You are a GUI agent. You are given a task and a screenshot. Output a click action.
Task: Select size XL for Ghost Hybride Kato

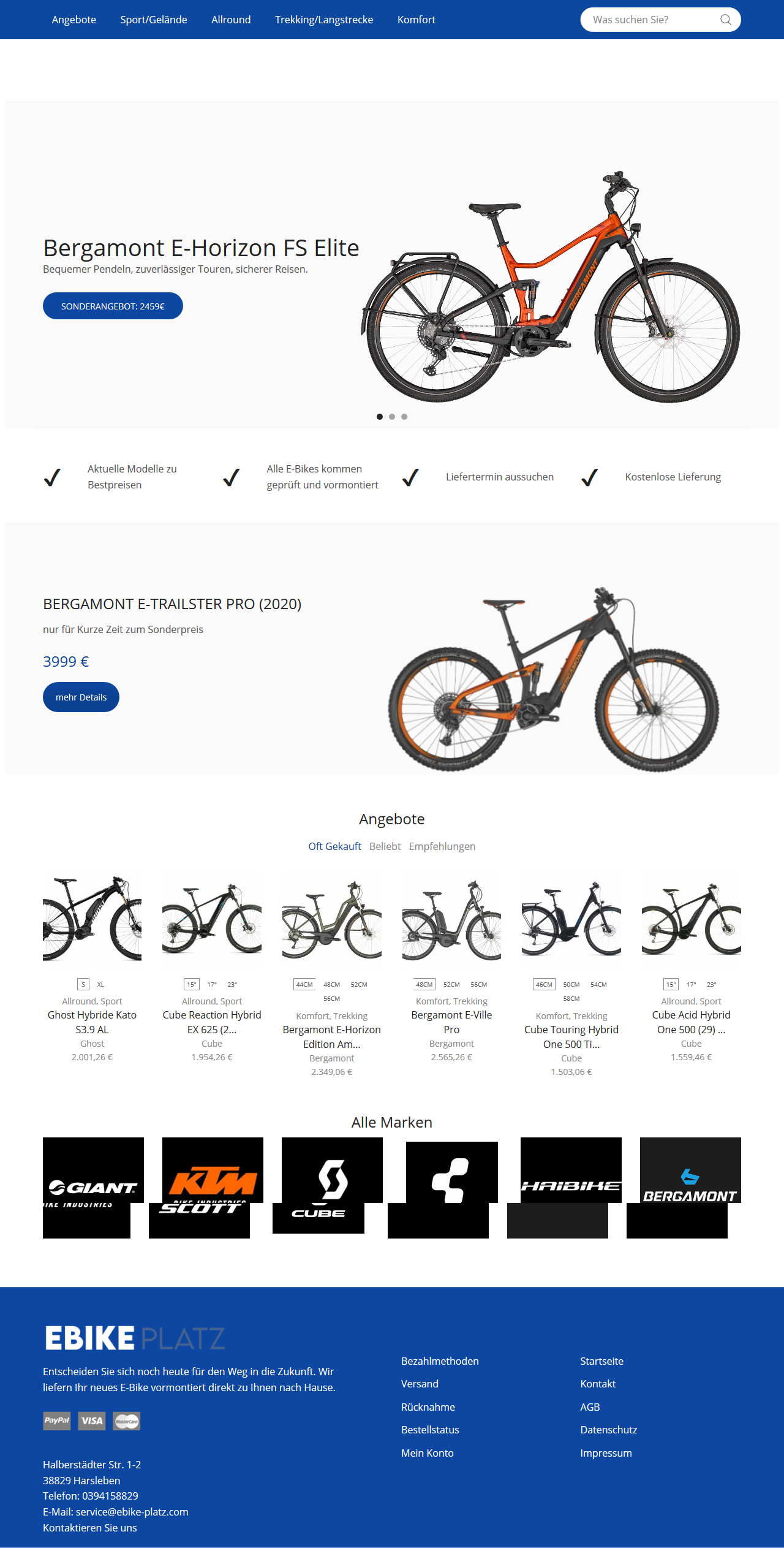[x=100, y=984]
